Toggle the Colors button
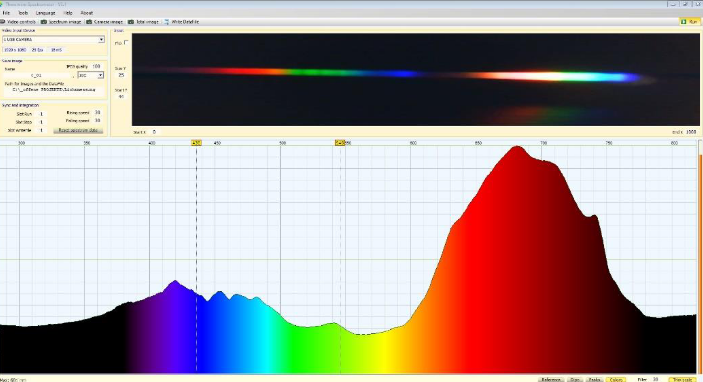Viewport: 703px width, 382px height. pyautogui.click(x=616, y=379)
